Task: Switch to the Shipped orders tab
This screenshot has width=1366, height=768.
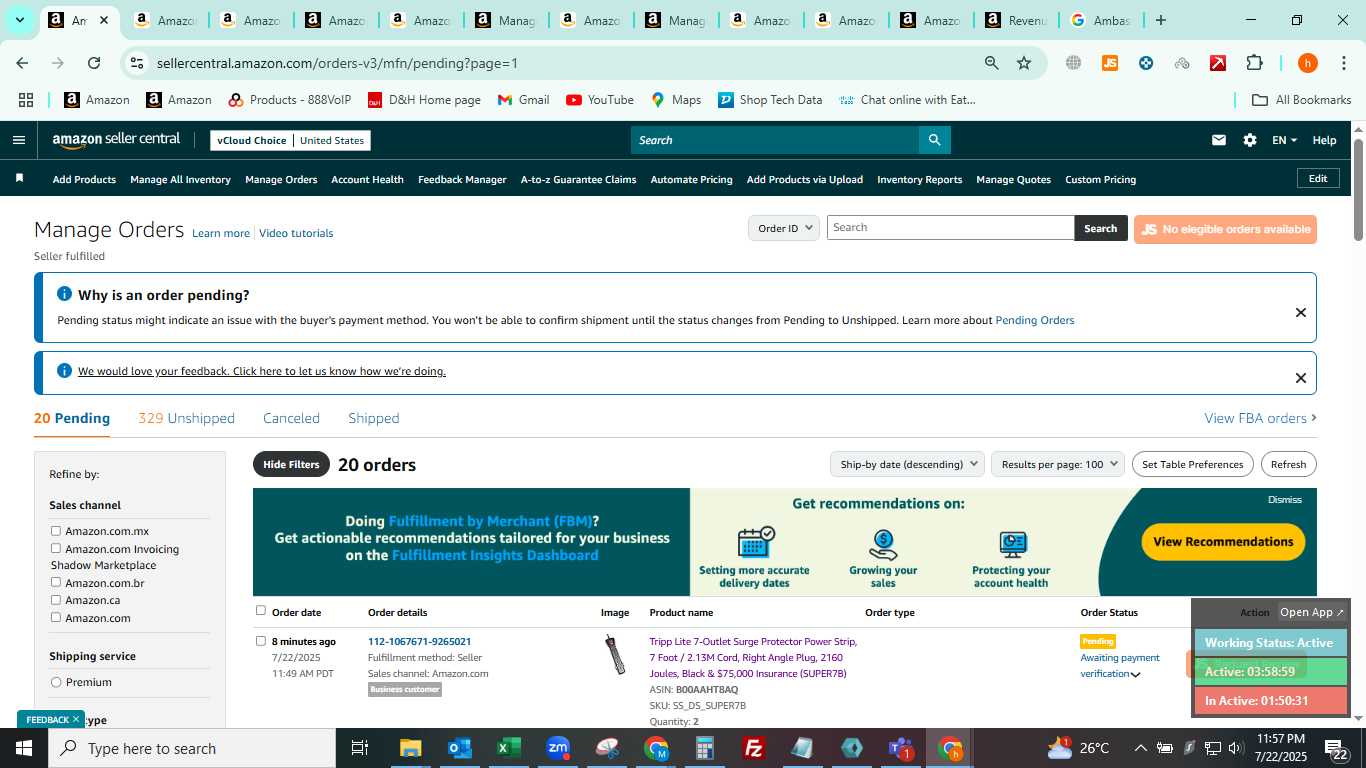Action: [x=373, y=418]
